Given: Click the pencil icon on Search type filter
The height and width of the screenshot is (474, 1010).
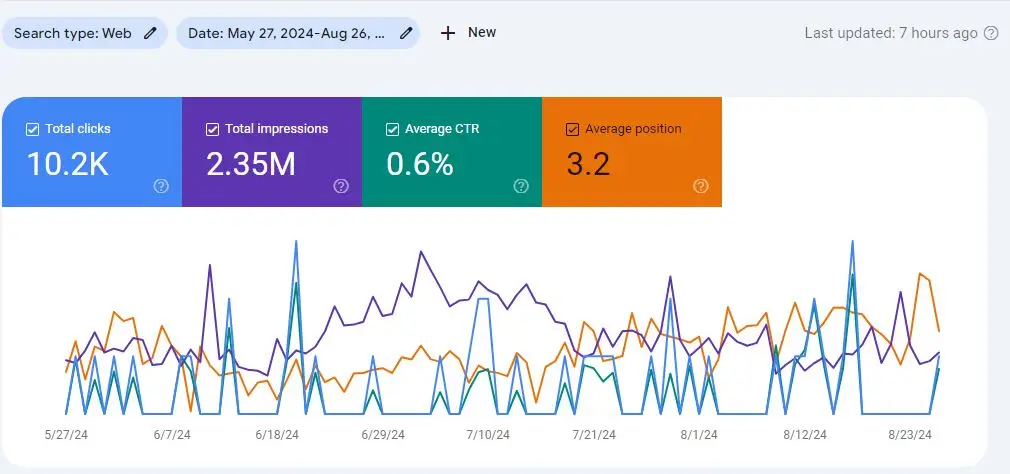Looking at the screenshot, I should click(151, 33).
